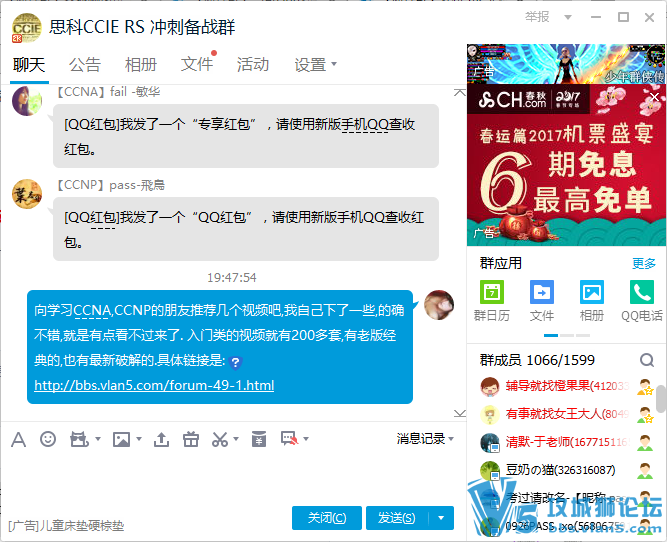Viewport: 667px width, 542px height.
Task: Open the 设置 dropdown tab
Action: click(315, 65)
